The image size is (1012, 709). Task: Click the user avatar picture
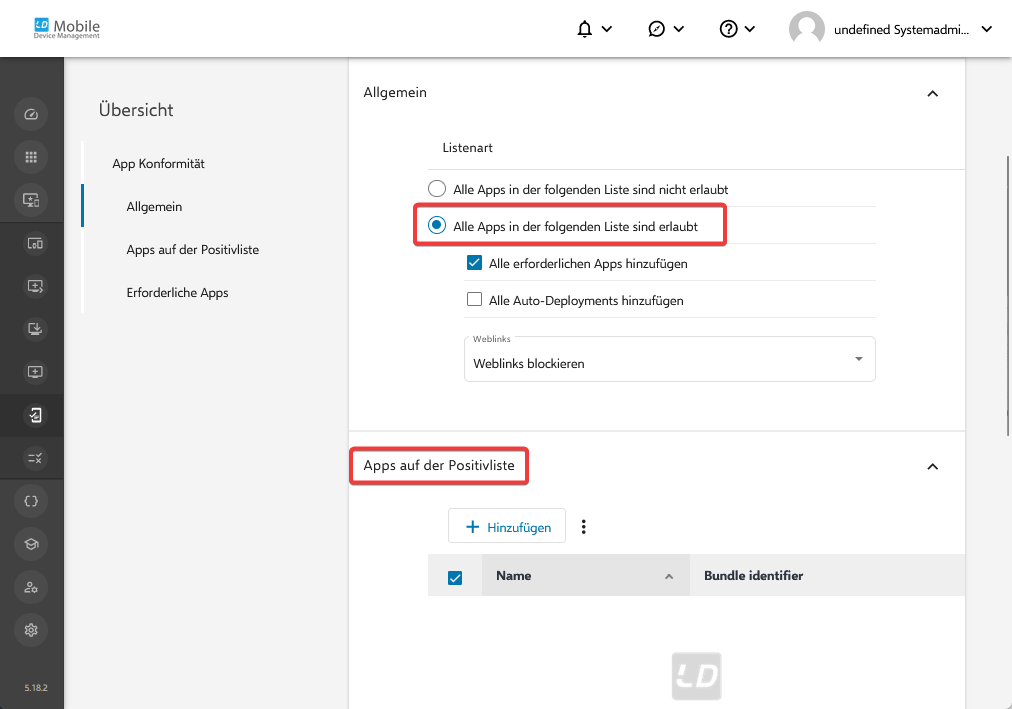(807, 29)
